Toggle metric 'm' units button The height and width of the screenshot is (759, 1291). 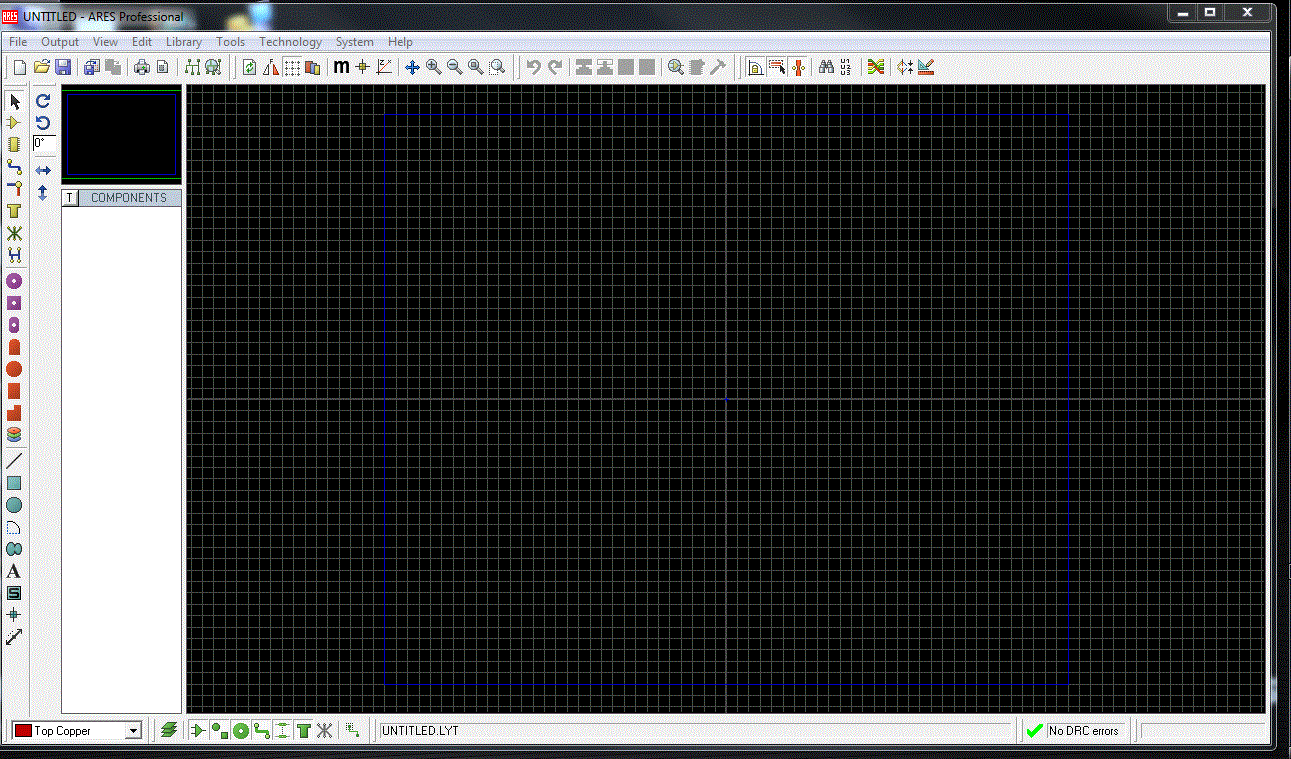pyautogui.click(x=341, y=67)
